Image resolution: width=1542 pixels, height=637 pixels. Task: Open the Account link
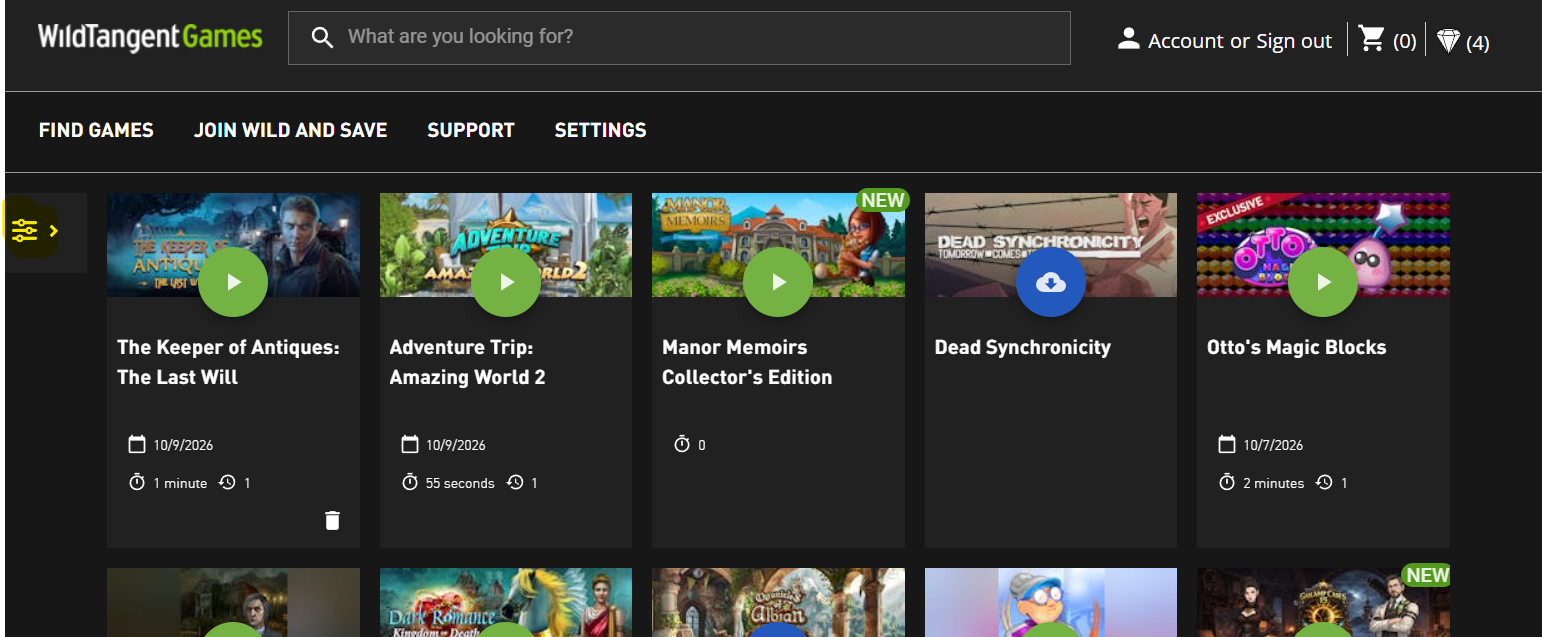click(1186, 41)
